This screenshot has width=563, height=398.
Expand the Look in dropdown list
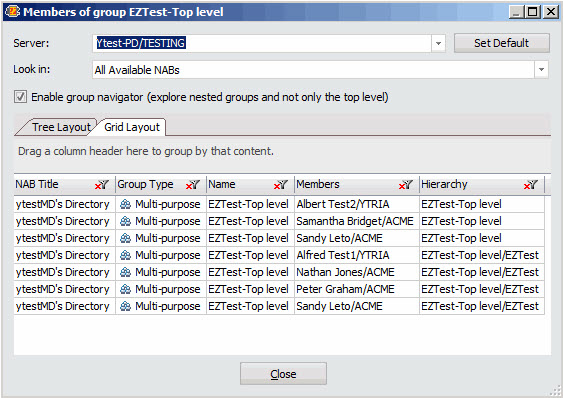pos(541,69)
